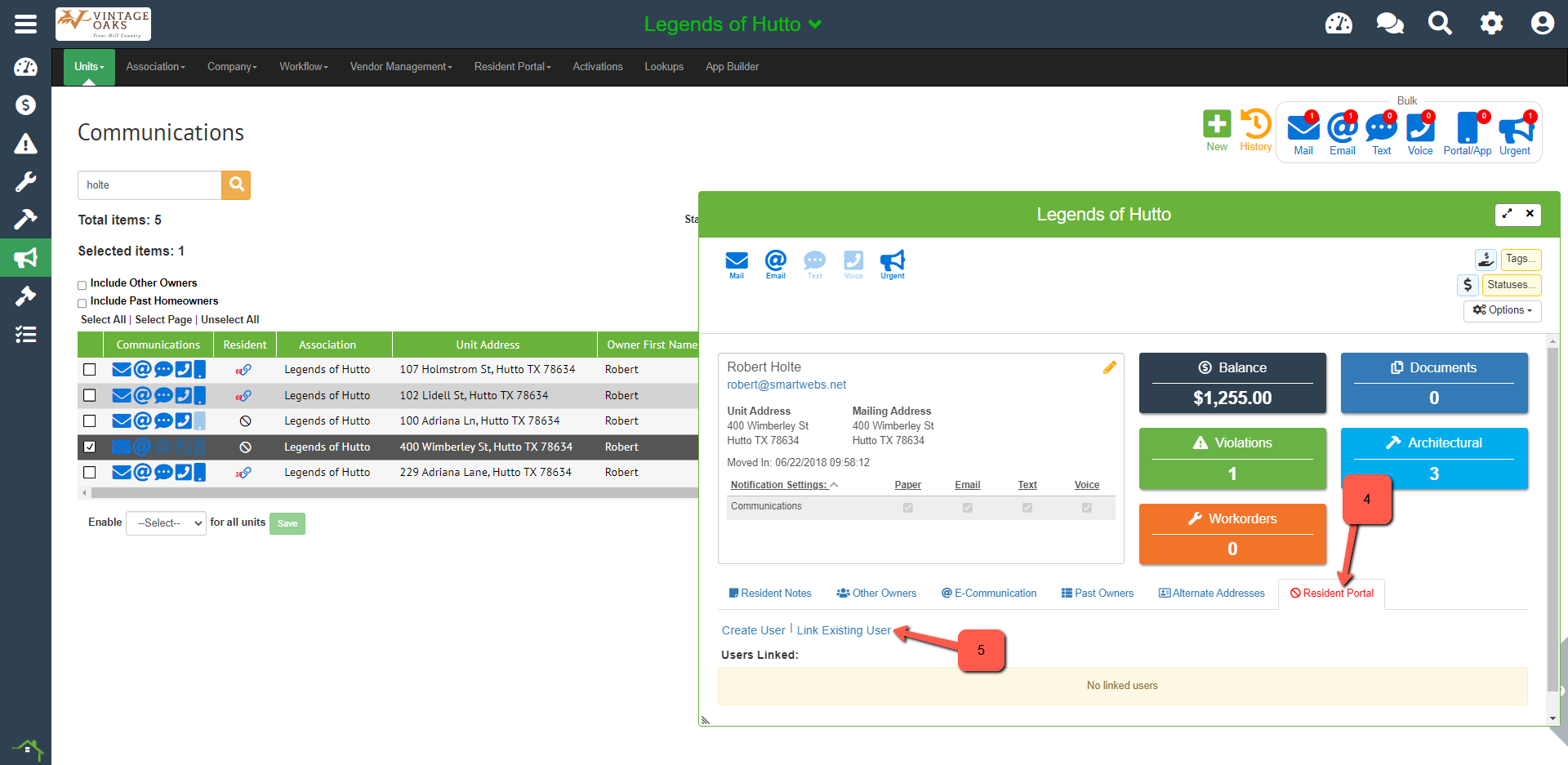
Task: Toggle Communications Voice notification checkbox
Action: pos(1087,508)
